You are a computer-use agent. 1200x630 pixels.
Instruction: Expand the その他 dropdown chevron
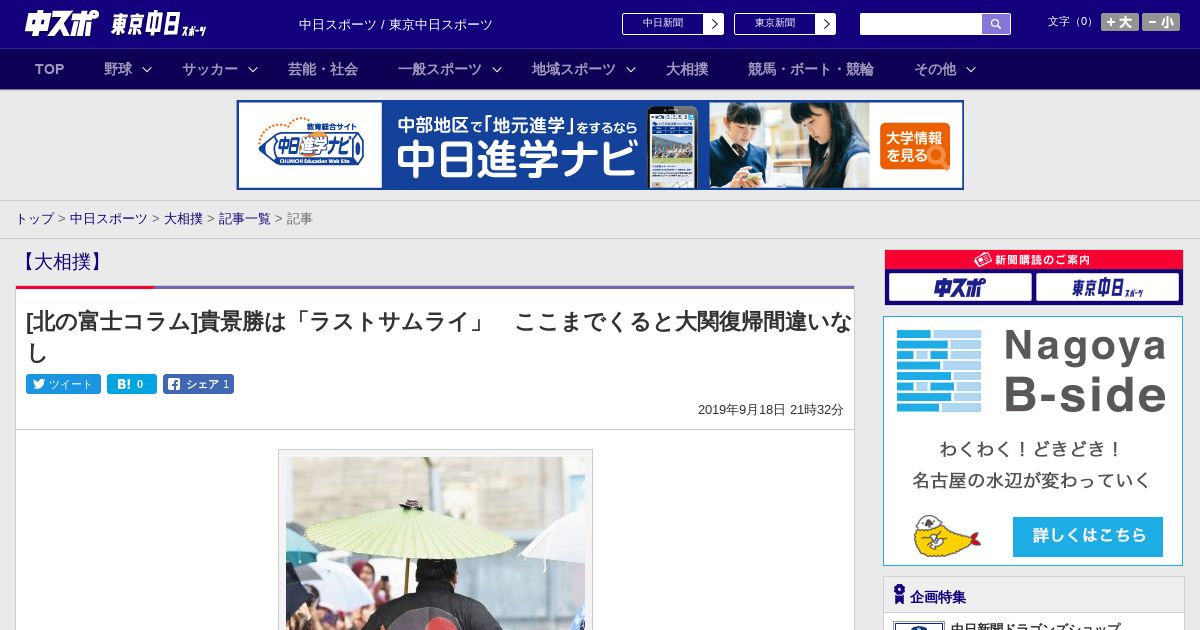971,69
